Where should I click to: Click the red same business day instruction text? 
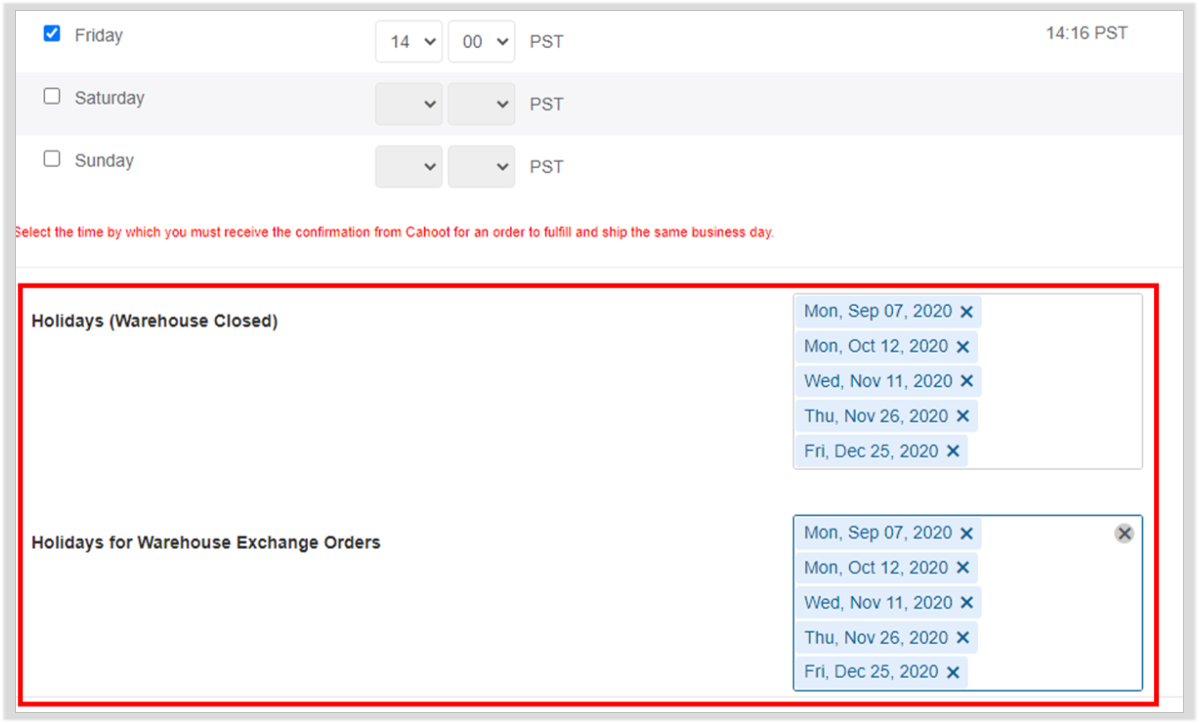pos(395,232)
